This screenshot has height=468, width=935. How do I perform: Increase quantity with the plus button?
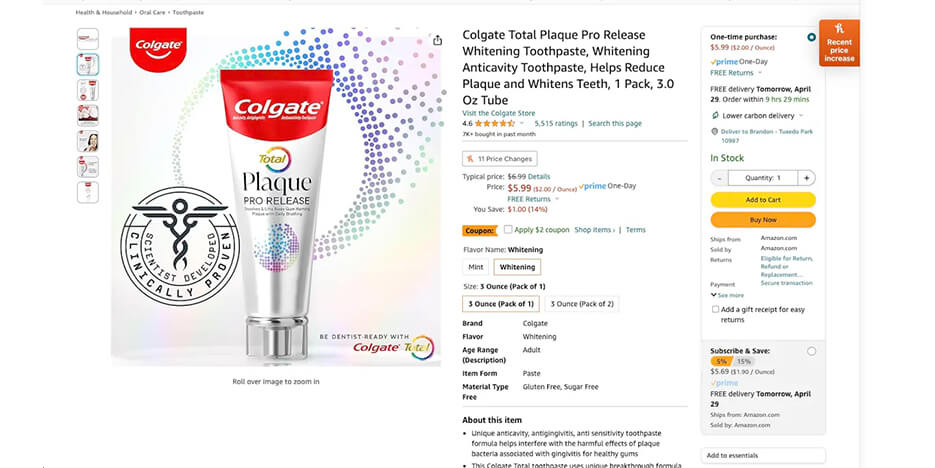click(806, 178)
